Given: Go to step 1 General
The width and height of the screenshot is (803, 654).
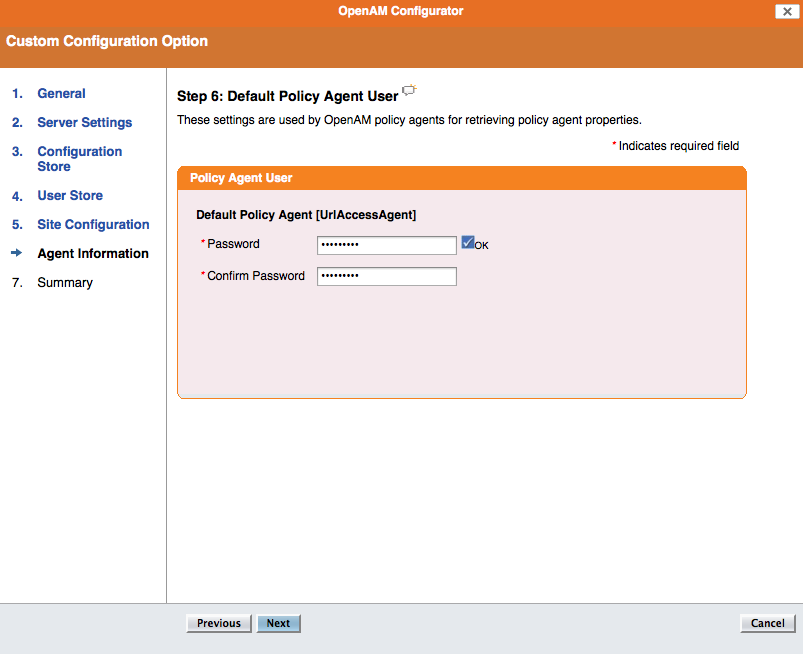Looking at the screenshot, I should click(x=61, y=93).
